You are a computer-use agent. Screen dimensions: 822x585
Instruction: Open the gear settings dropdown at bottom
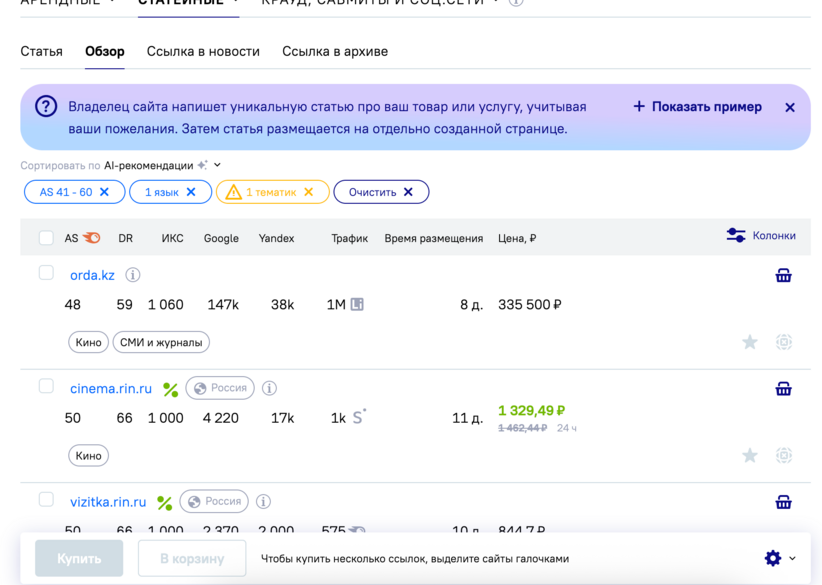(x=779, y=558)
